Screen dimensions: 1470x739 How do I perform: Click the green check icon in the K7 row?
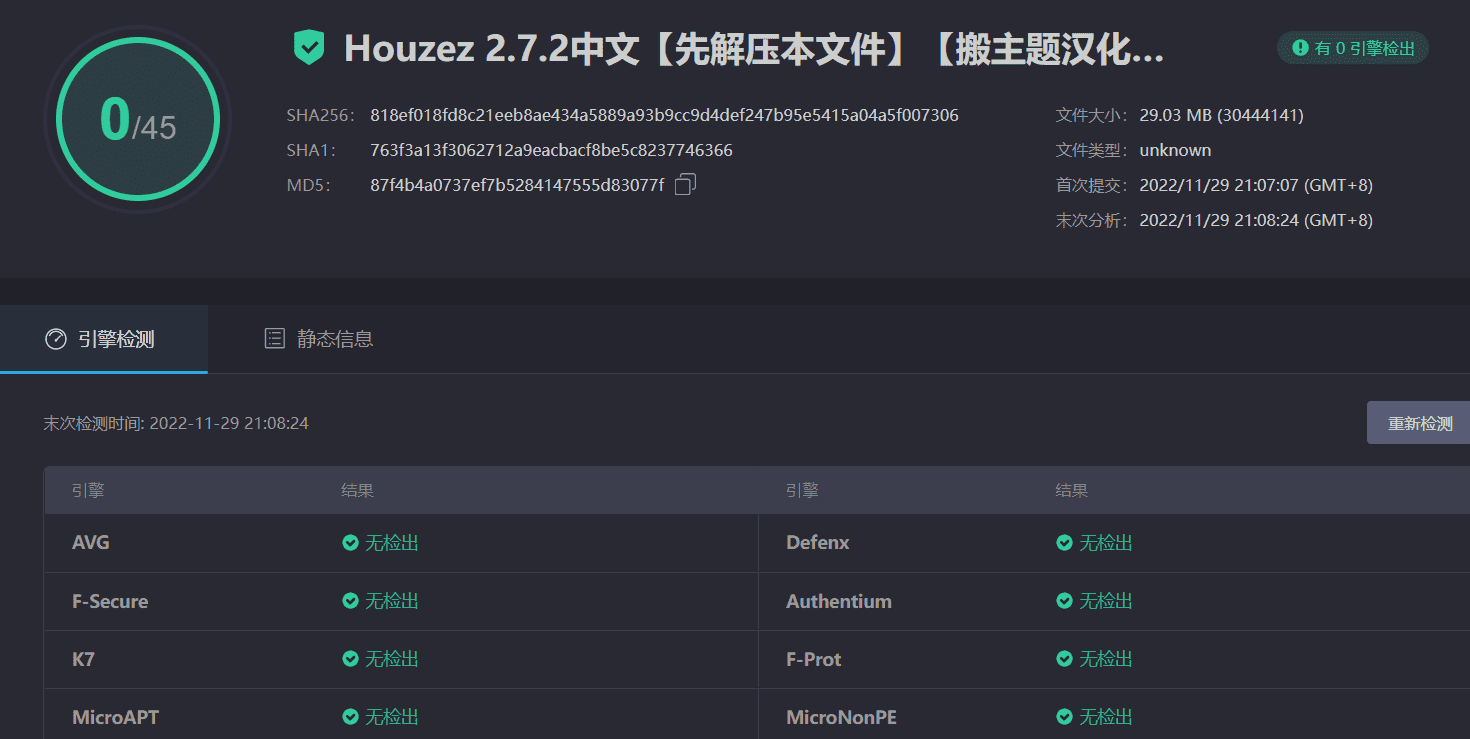[350, 659]
